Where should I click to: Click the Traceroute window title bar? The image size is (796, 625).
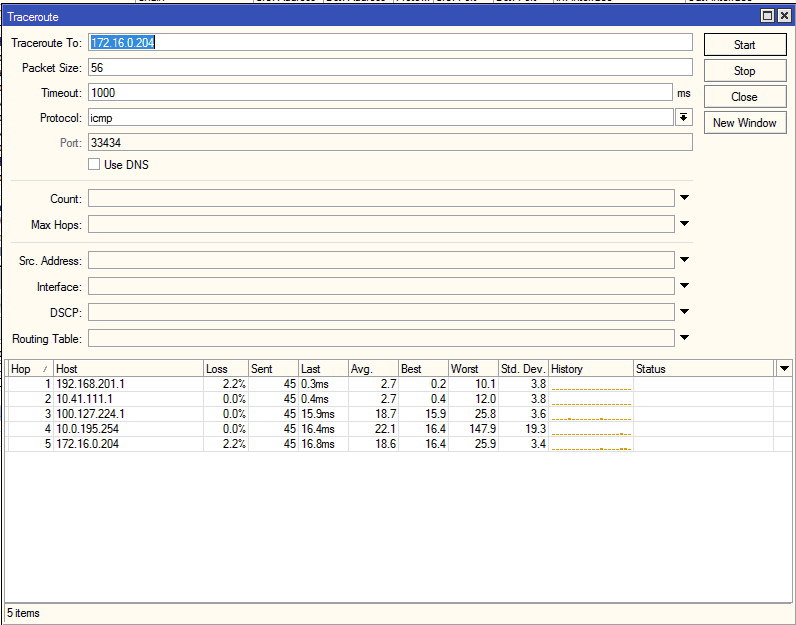[381, 16]
